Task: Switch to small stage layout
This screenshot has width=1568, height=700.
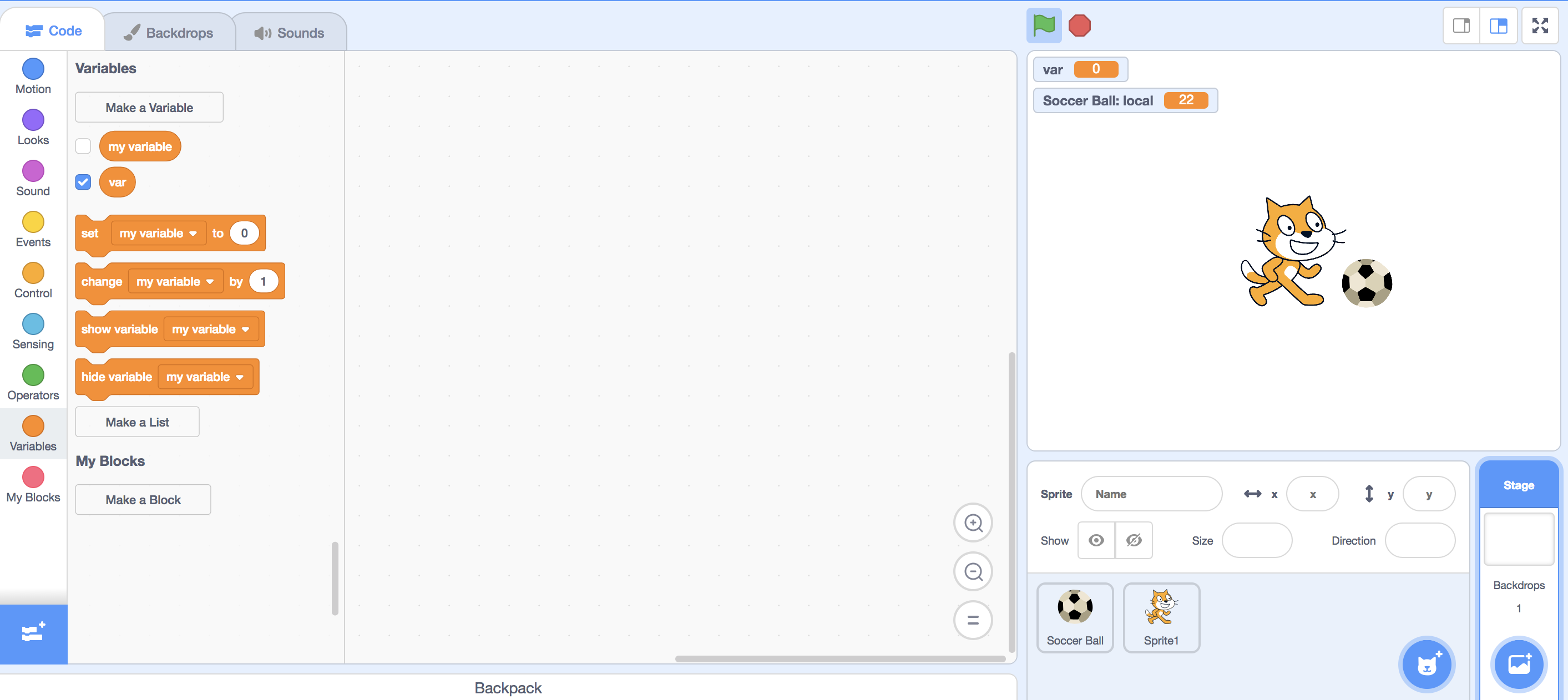Action: pyautogui.click(x=1461, y=26)
